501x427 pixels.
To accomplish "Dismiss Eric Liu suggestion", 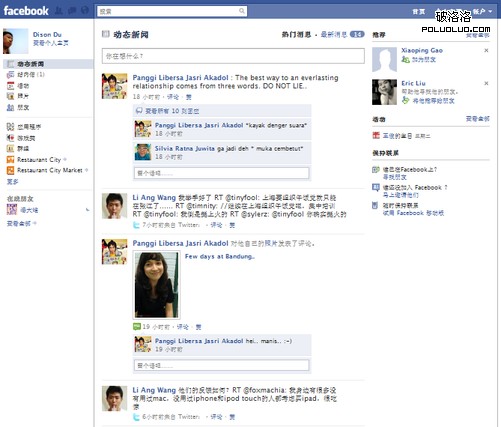I will click(x=486, y=83).
